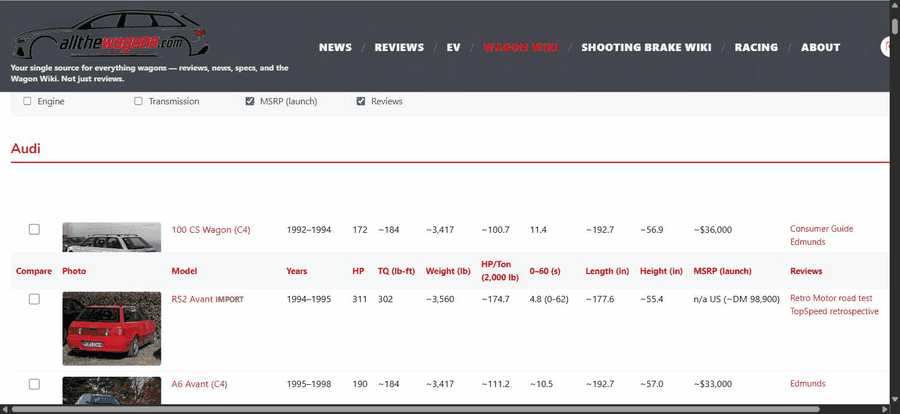900x414 pixels.
Task: Open Edmunds review for 100 CS Wagon
Action: click(808, 242)
